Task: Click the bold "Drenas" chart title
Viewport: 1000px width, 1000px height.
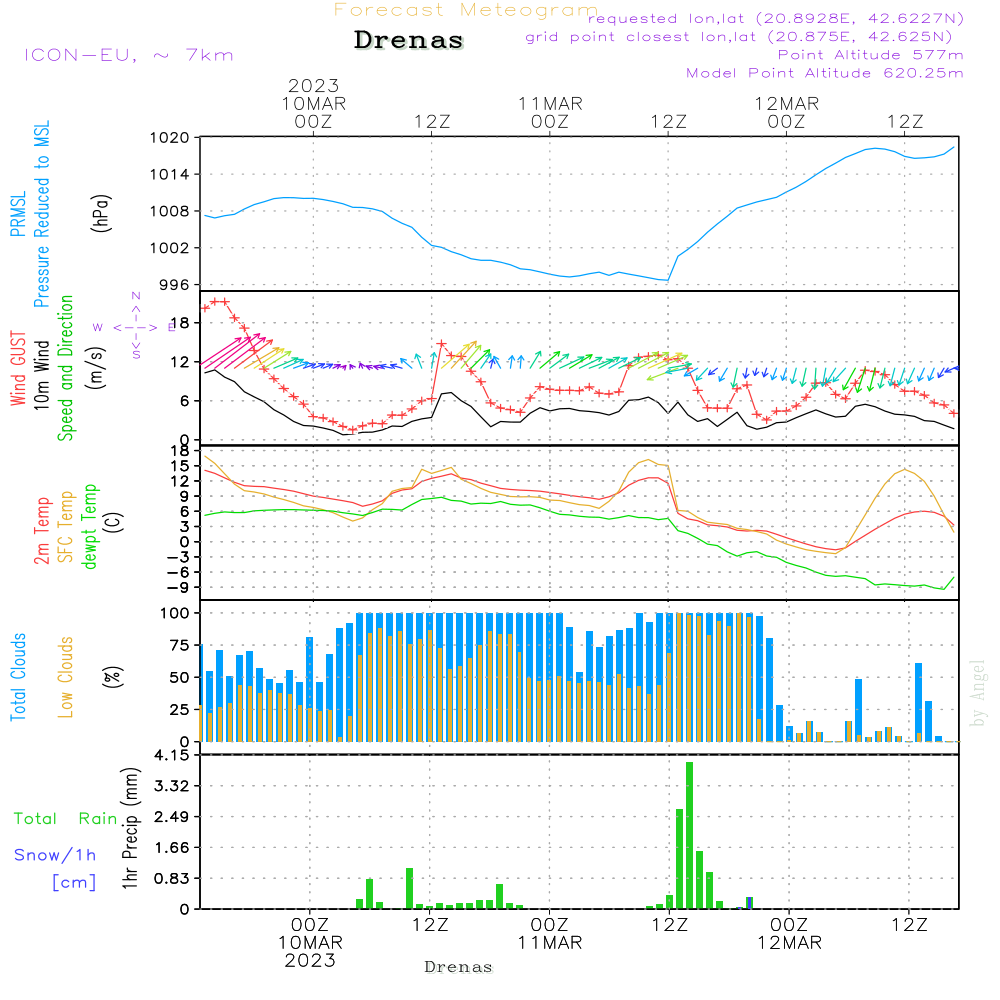Action: (409, 41)
